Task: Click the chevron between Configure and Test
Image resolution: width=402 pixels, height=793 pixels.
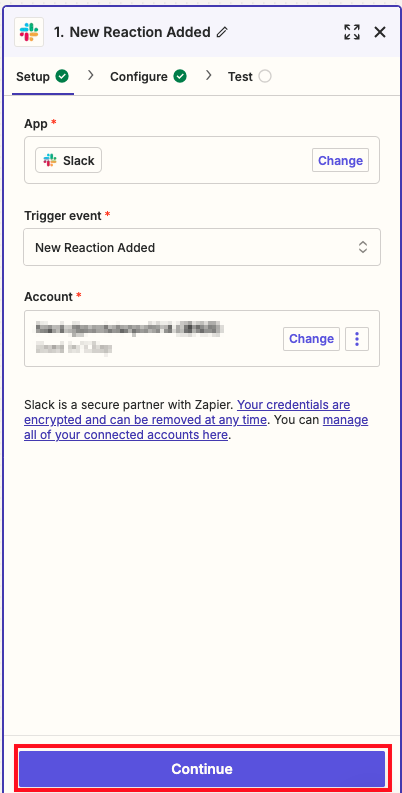Action: pos(208,75)
